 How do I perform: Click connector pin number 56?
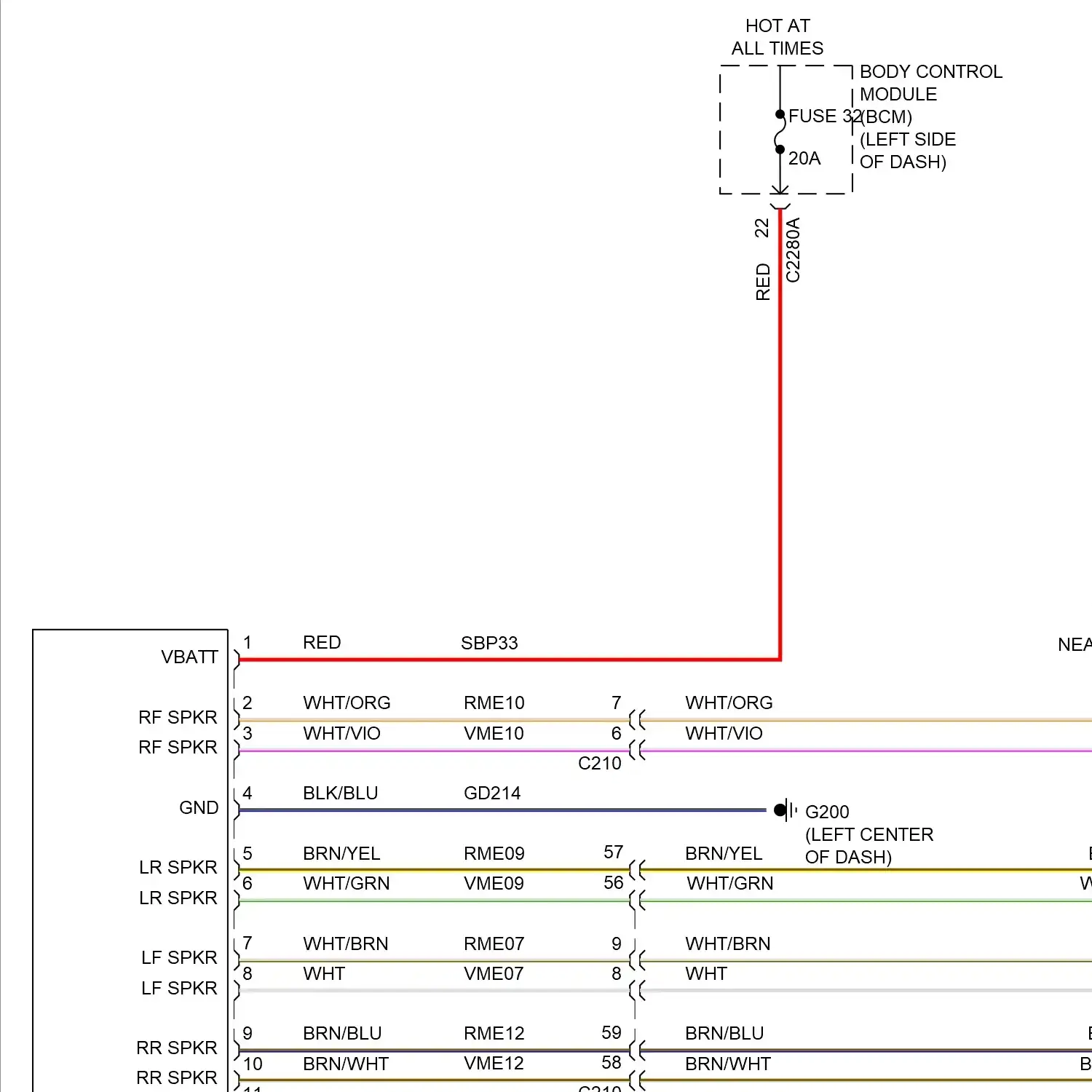point(613,883)
